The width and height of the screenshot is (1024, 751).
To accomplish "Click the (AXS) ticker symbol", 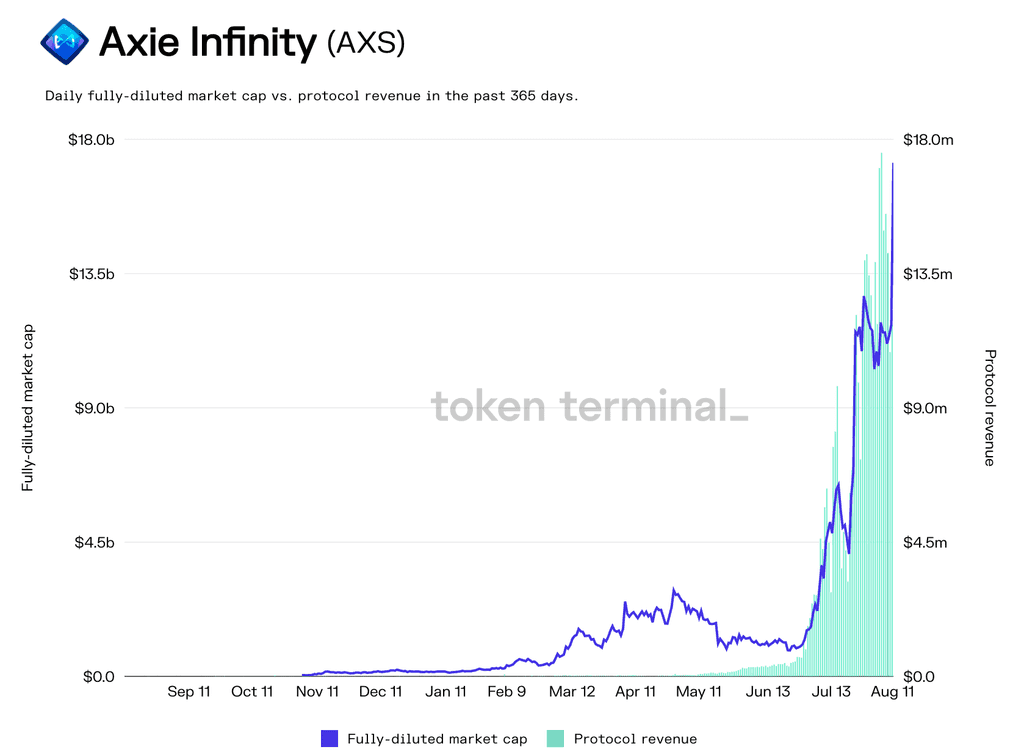I will 366,43.
